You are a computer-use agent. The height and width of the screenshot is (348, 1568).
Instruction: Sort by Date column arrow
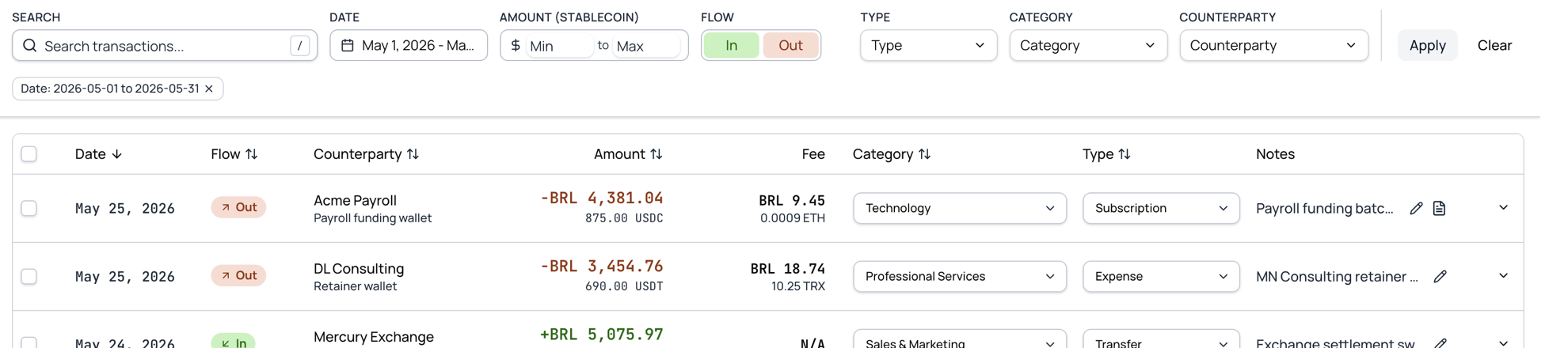(116, 154)
